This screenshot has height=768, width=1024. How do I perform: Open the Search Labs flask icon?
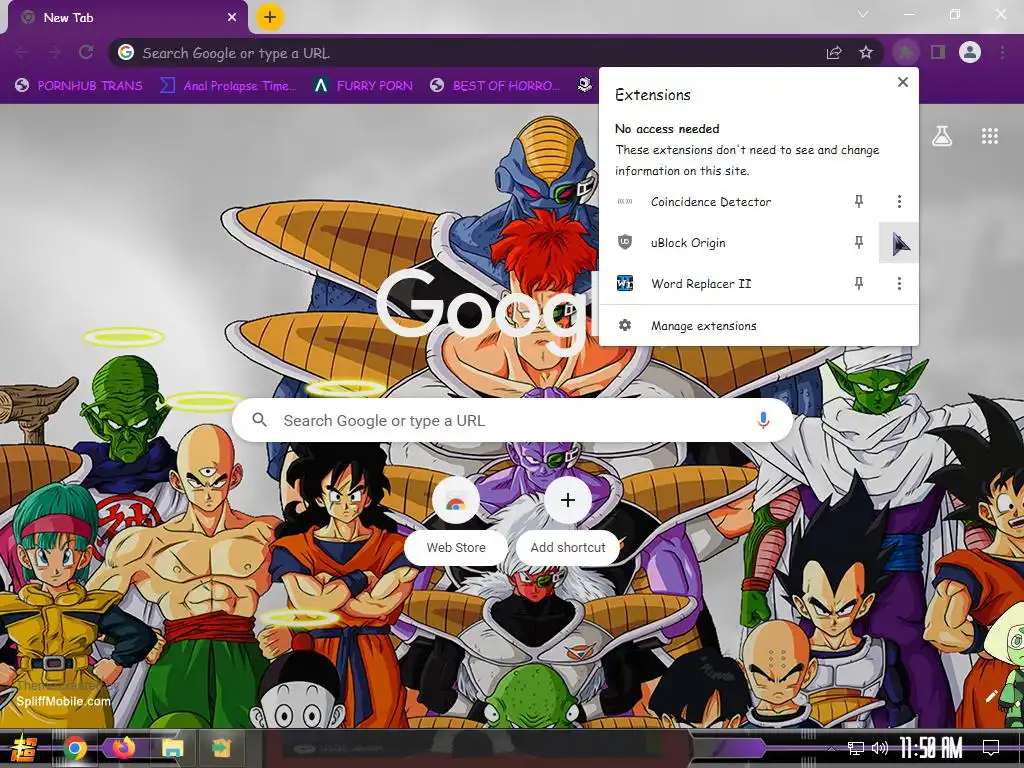pyautogui.click(x=942, y=136)
